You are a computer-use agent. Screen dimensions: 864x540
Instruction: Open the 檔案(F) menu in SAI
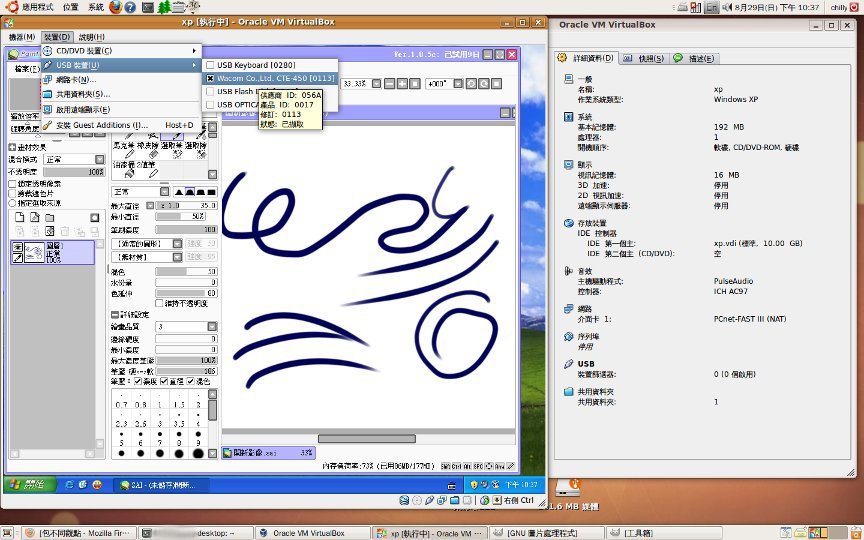(x=26, y=69)
